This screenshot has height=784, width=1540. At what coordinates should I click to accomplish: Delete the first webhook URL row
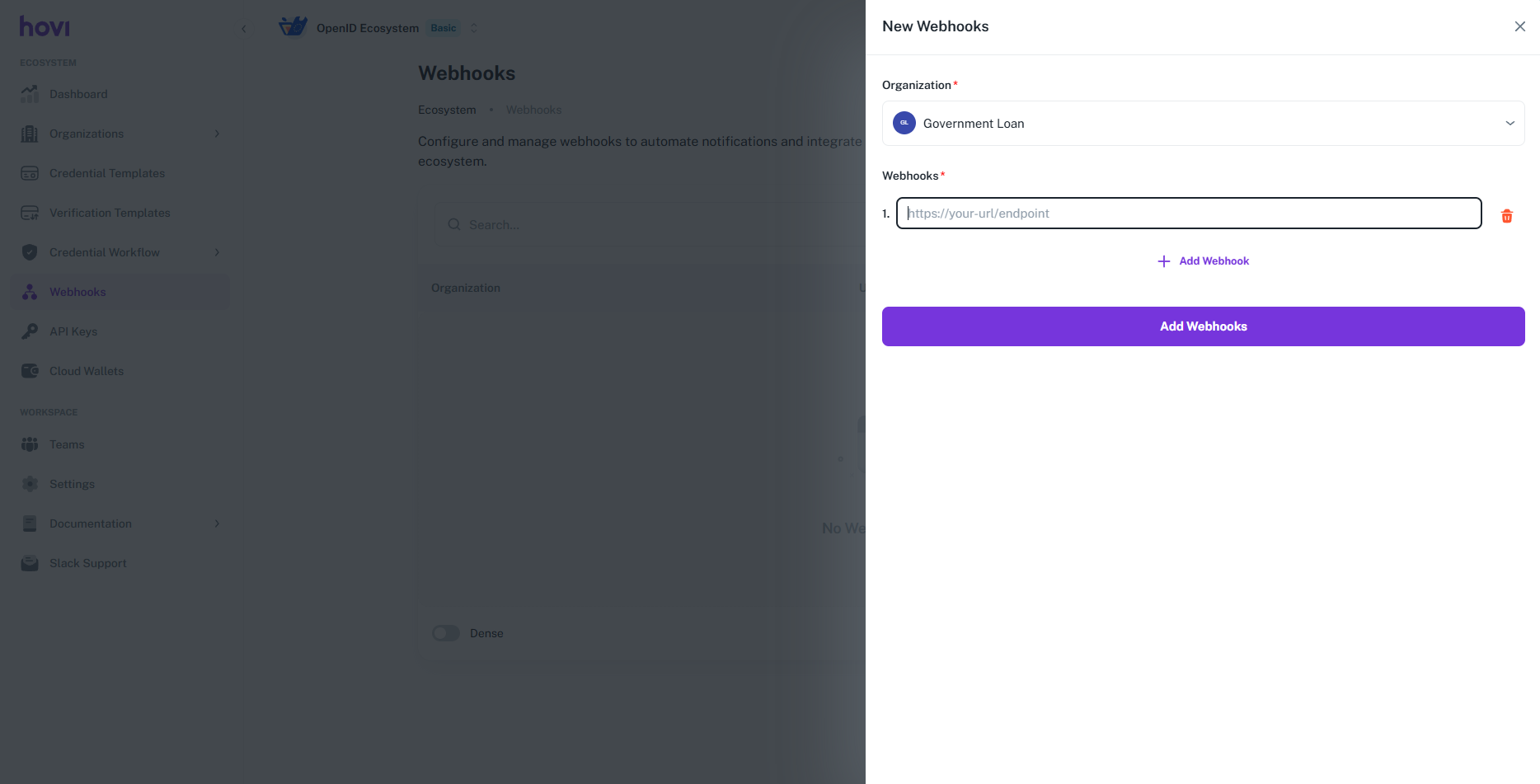1506,216
